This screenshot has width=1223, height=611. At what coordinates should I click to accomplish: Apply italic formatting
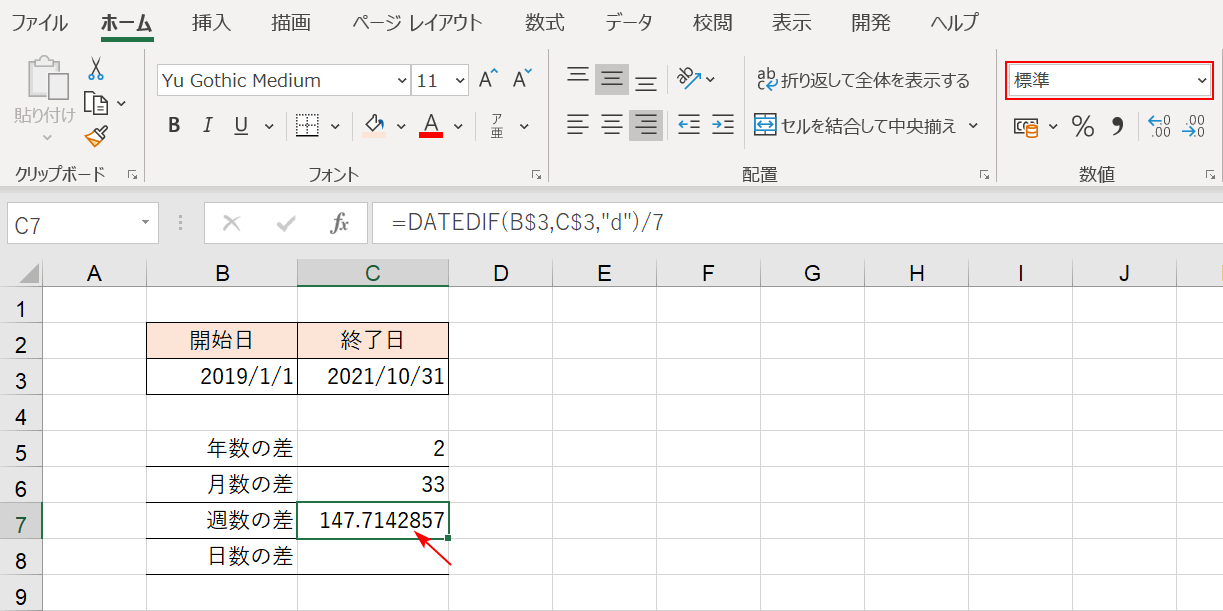pyautogui.click(x=206, y=125)
